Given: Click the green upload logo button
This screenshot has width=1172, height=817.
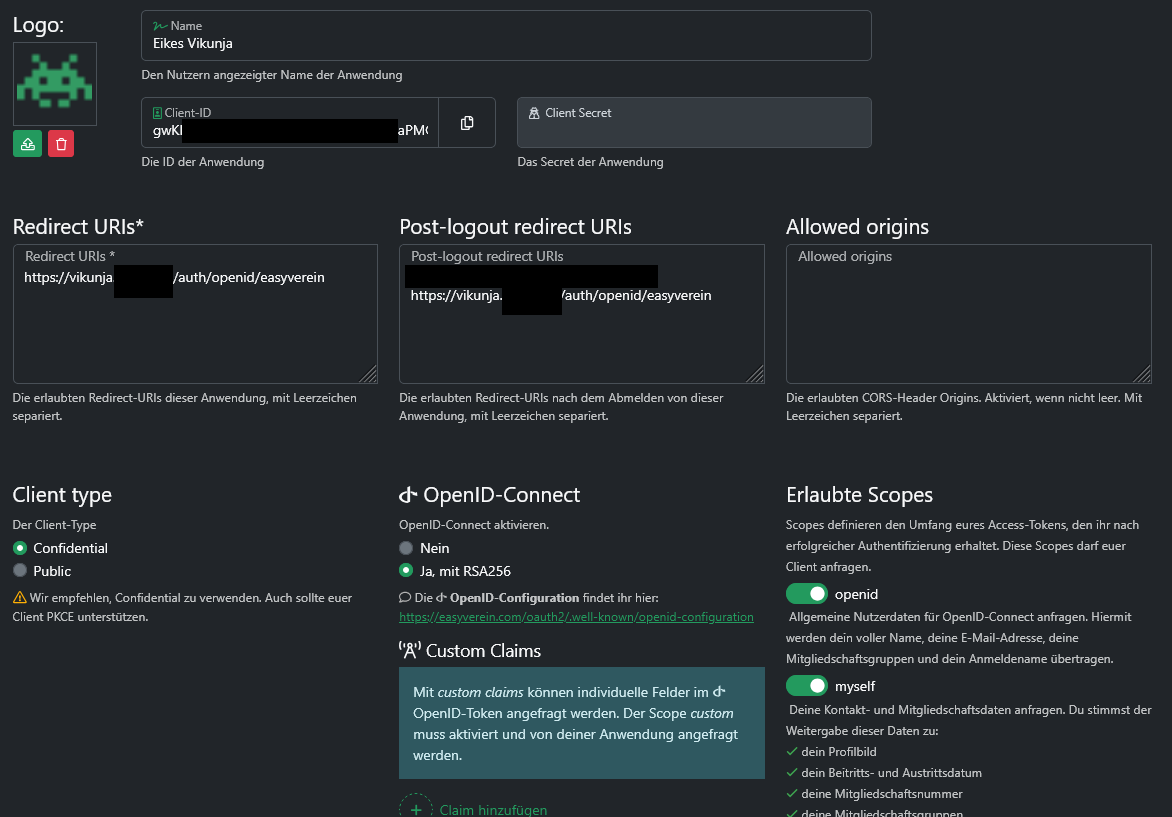Looking at the screenshot, I should (x=28, y=144).
